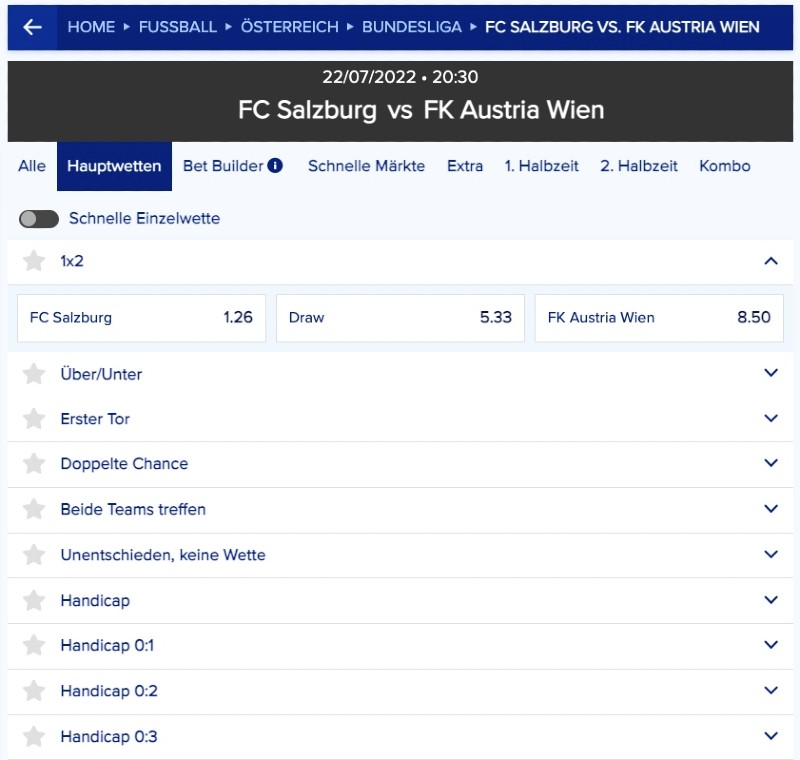
Task: Go to HOME breadcrumb
Action: pos(91,27)
